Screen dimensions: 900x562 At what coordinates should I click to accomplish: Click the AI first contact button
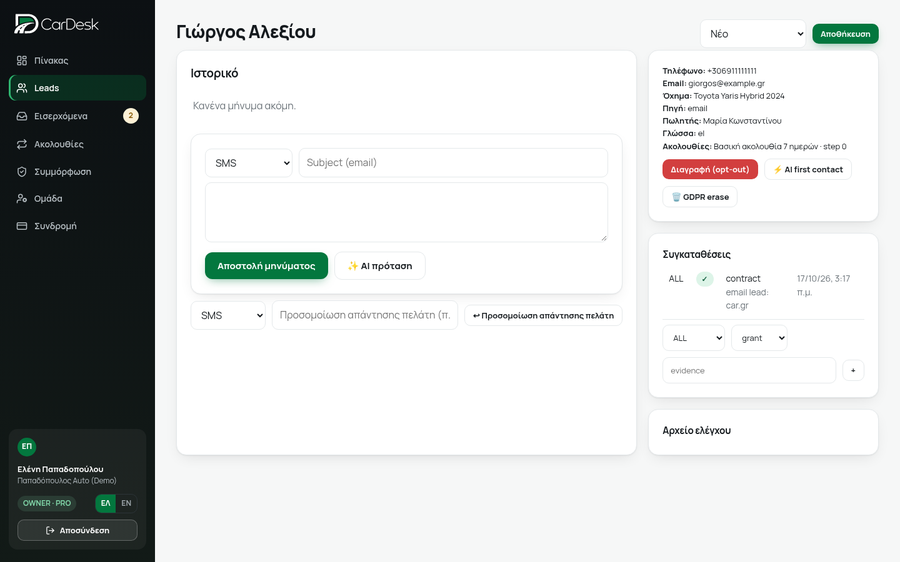[x=808, y=169]
